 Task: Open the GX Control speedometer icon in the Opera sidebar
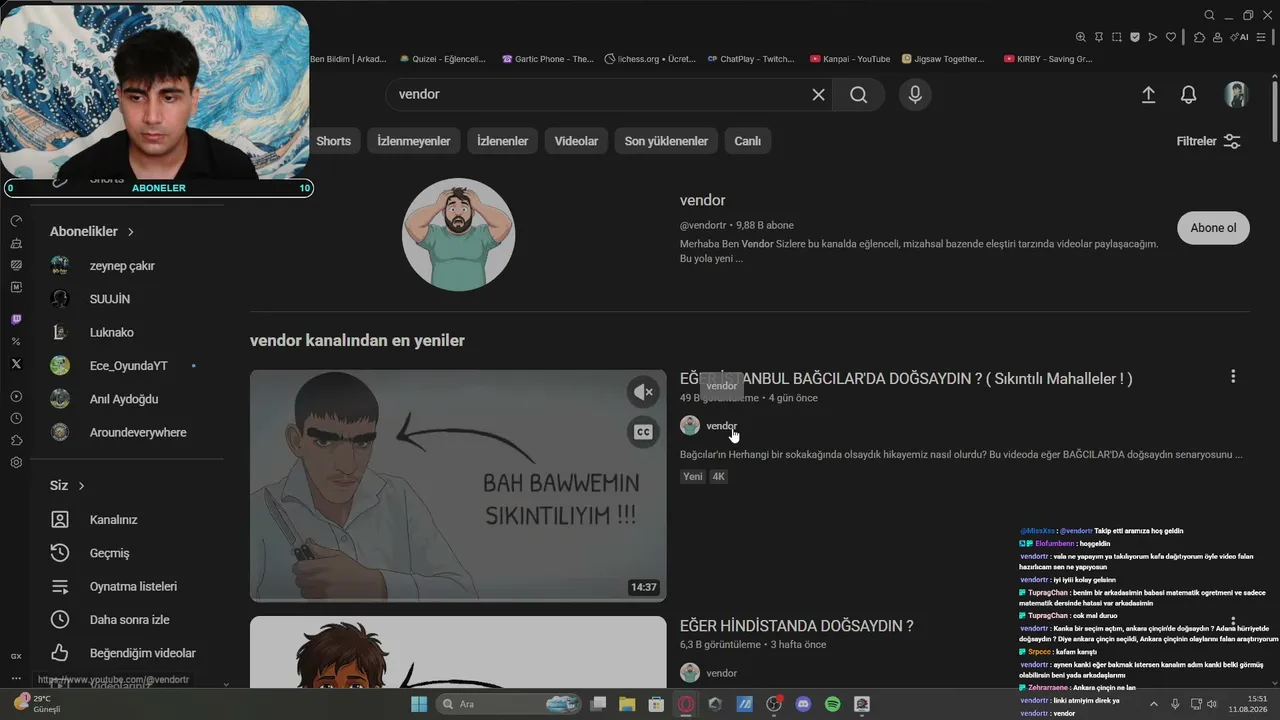(16, 220)
